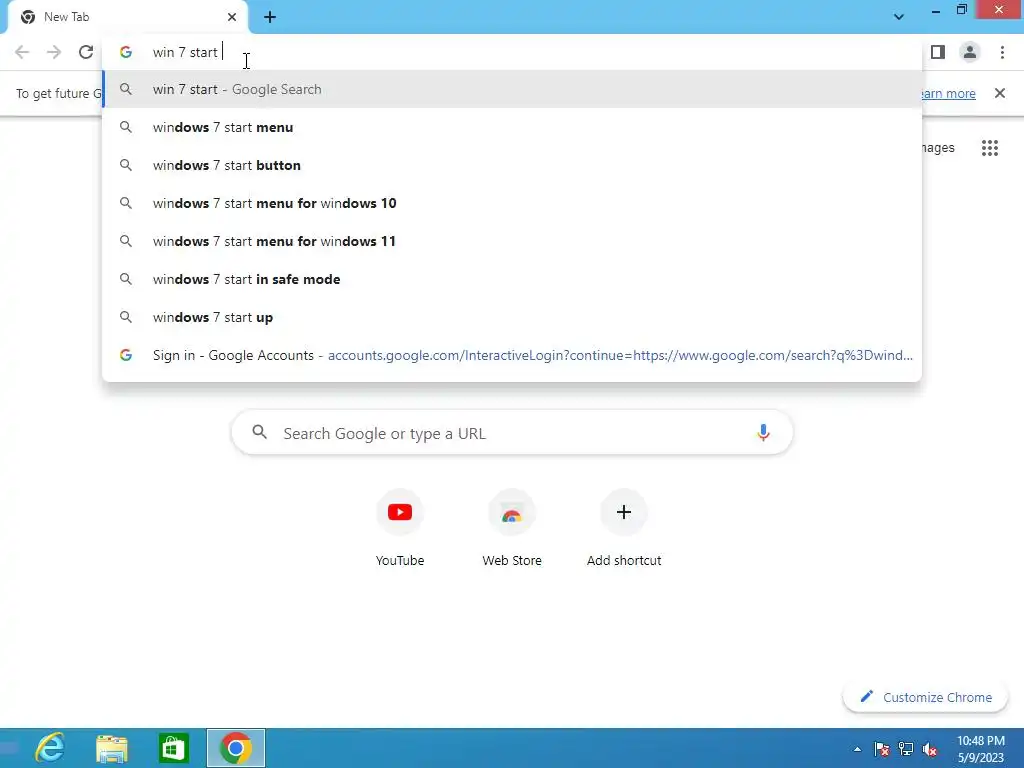
Task: Open Windows Store from taskbar
Action: point(173,748)
